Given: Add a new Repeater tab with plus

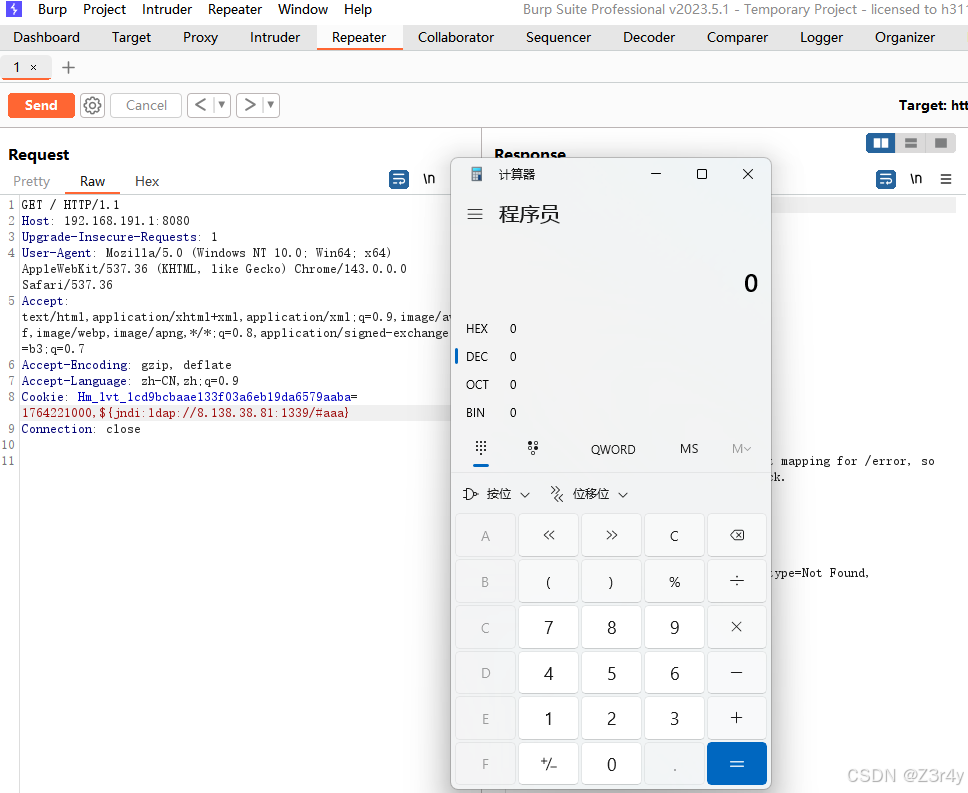Looking at the screenshot, I should (x=69, y=67).
